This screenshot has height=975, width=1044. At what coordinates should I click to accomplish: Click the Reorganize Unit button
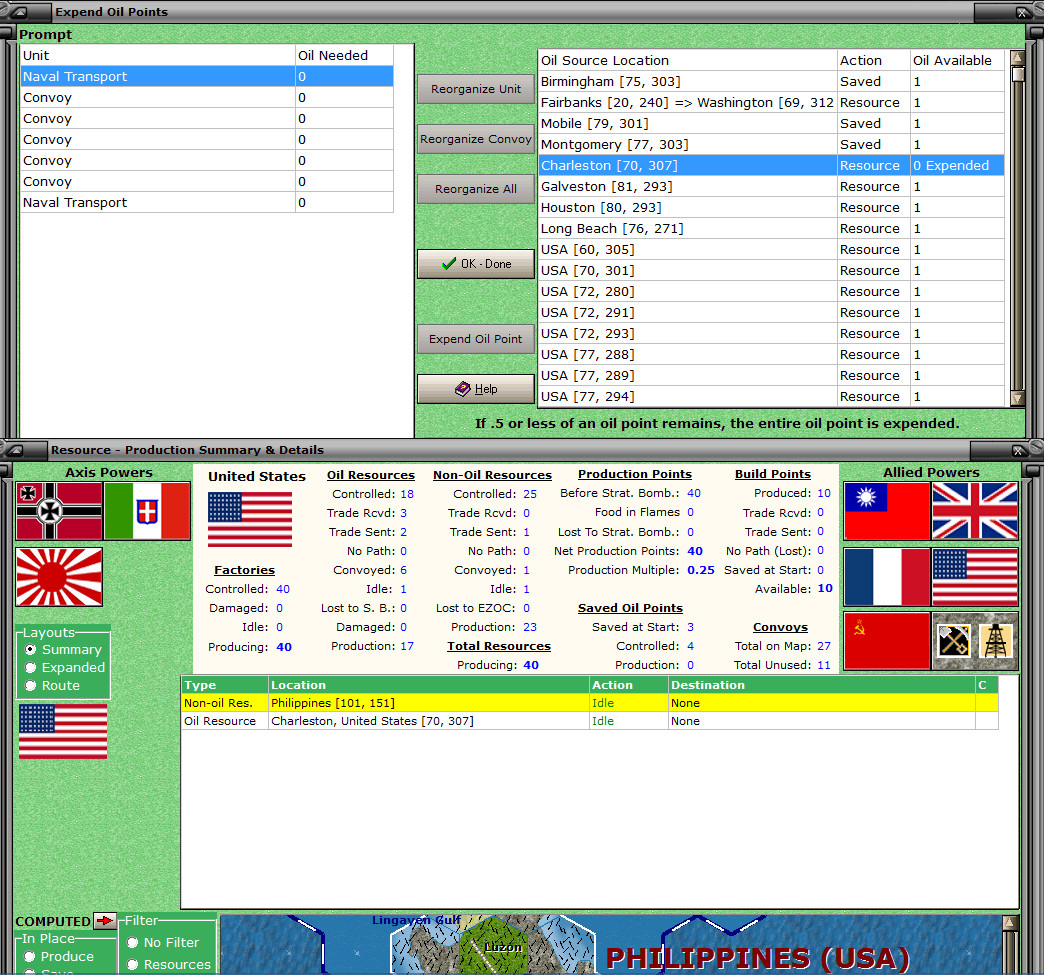[475, 89]
